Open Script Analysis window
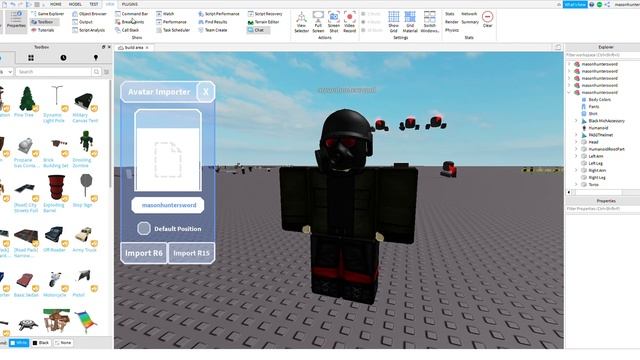Image resolution: width=640 pixels, height=360 pixels. 89,30
